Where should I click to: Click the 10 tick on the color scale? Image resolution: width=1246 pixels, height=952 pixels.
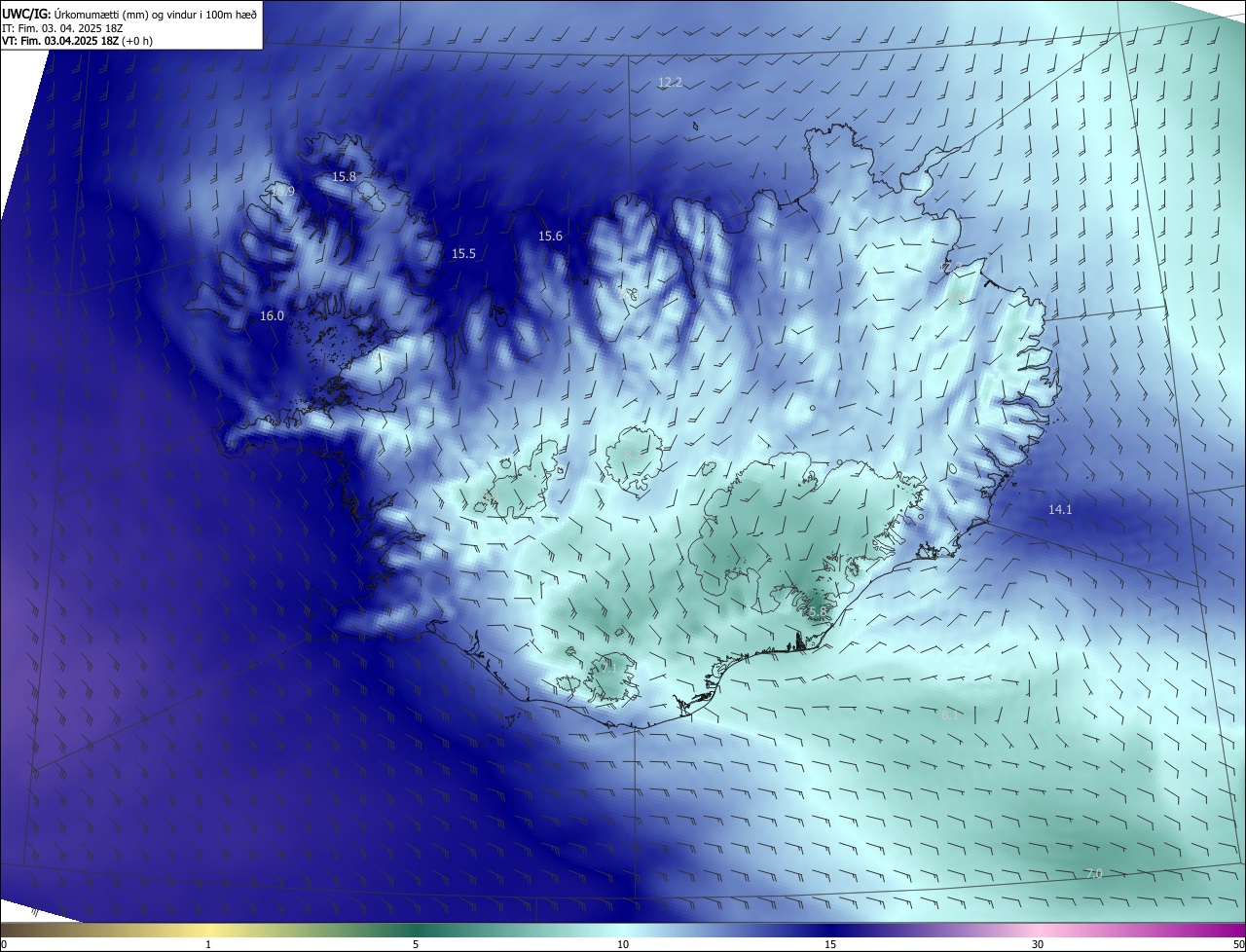(x=623, y=944)
